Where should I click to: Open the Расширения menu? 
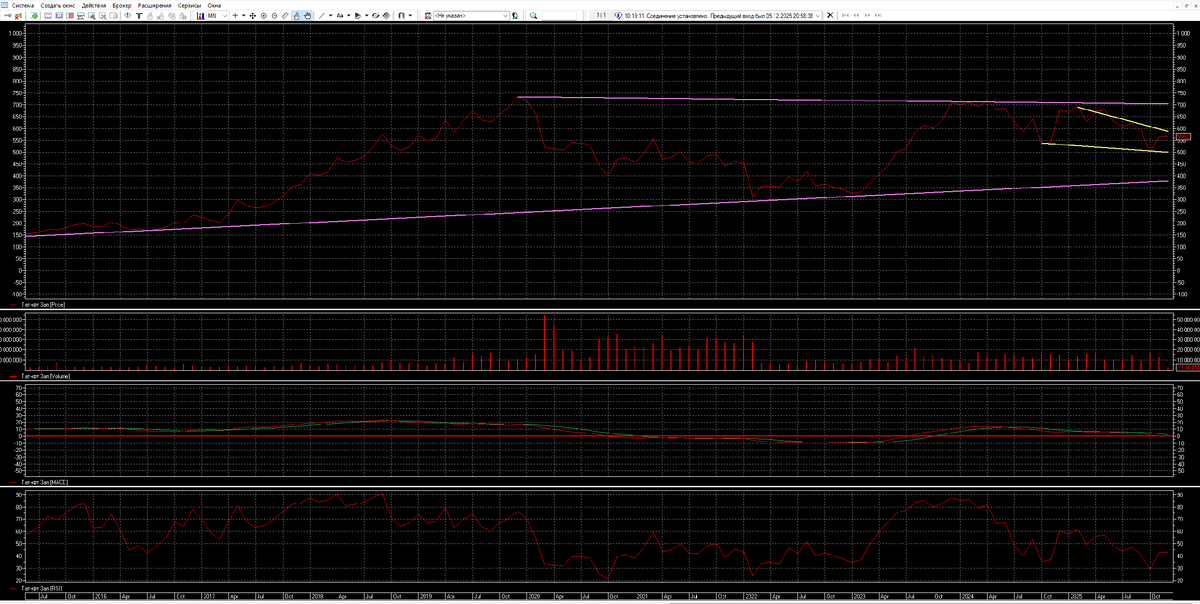coord(155,5)
